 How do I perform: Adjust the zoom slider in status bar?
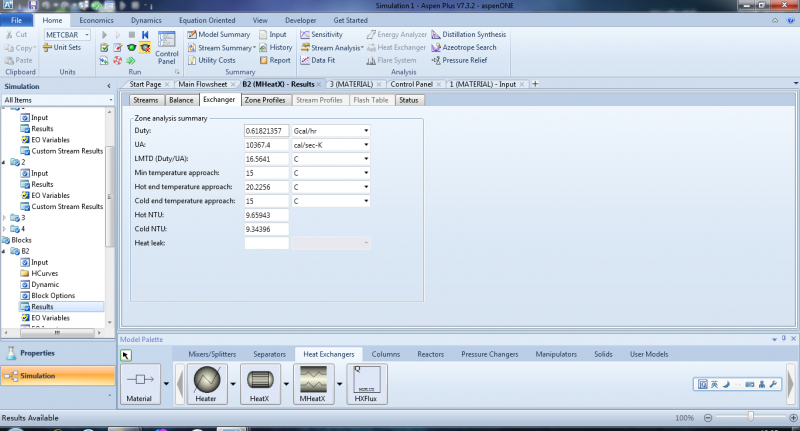coord(750,417)
